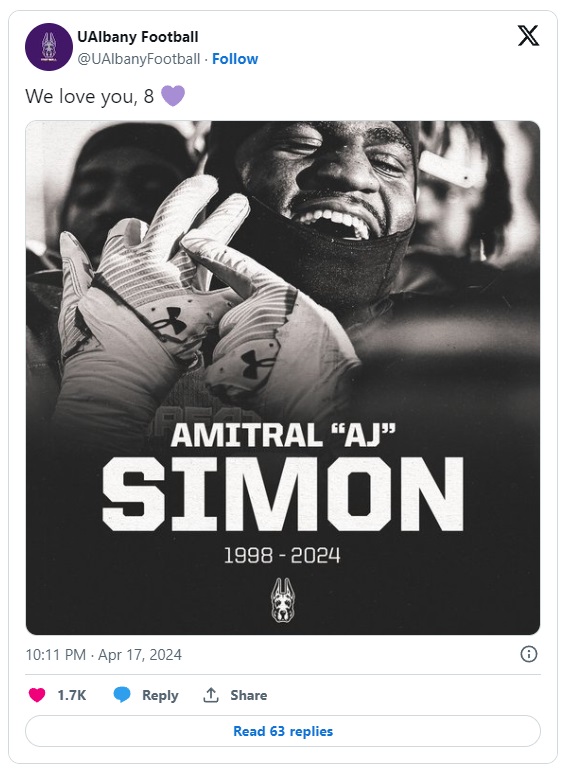The height and width of the screenshot is (771, 563).
Task: Click the @UAlbanyFootball handle
Action: coord(139,59)
